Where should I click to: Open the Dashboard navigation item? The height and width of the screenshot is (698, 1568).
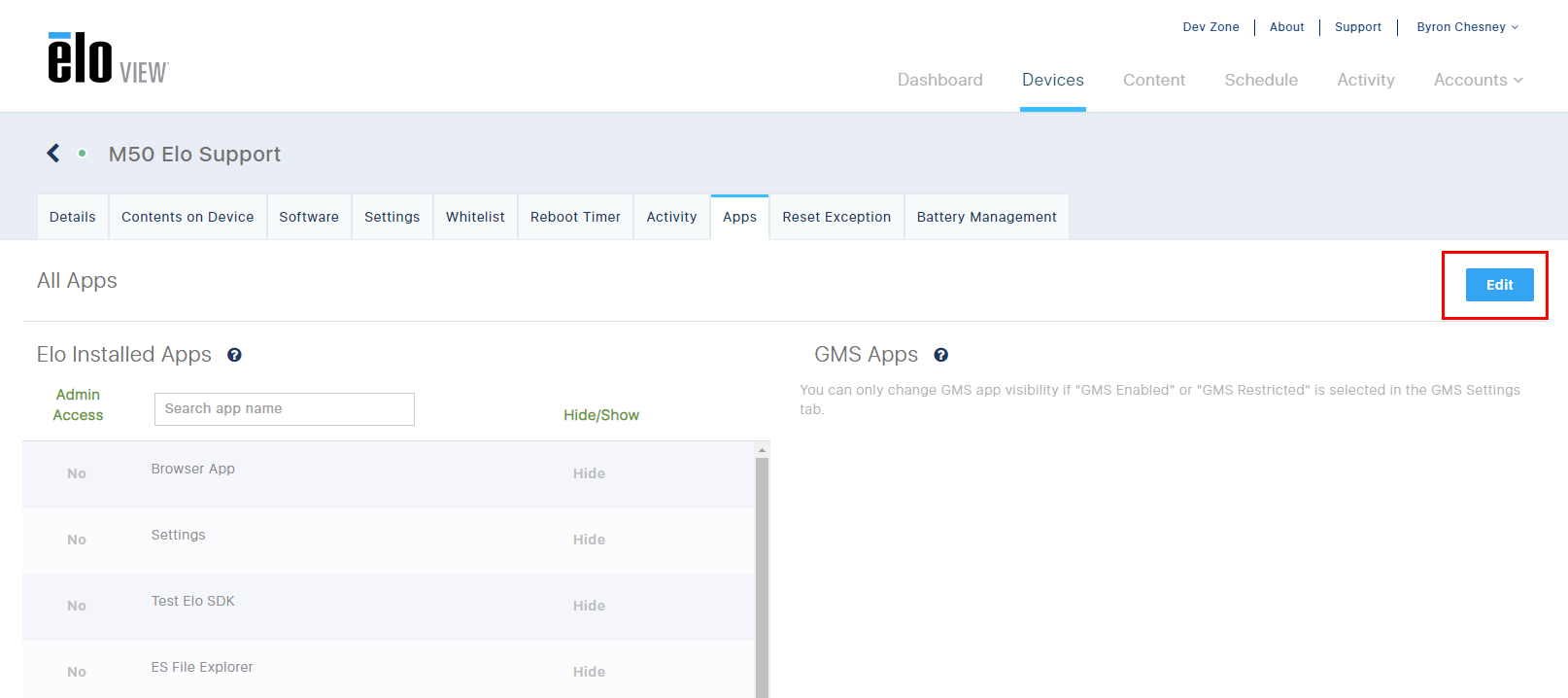click(x=940, y=80)
